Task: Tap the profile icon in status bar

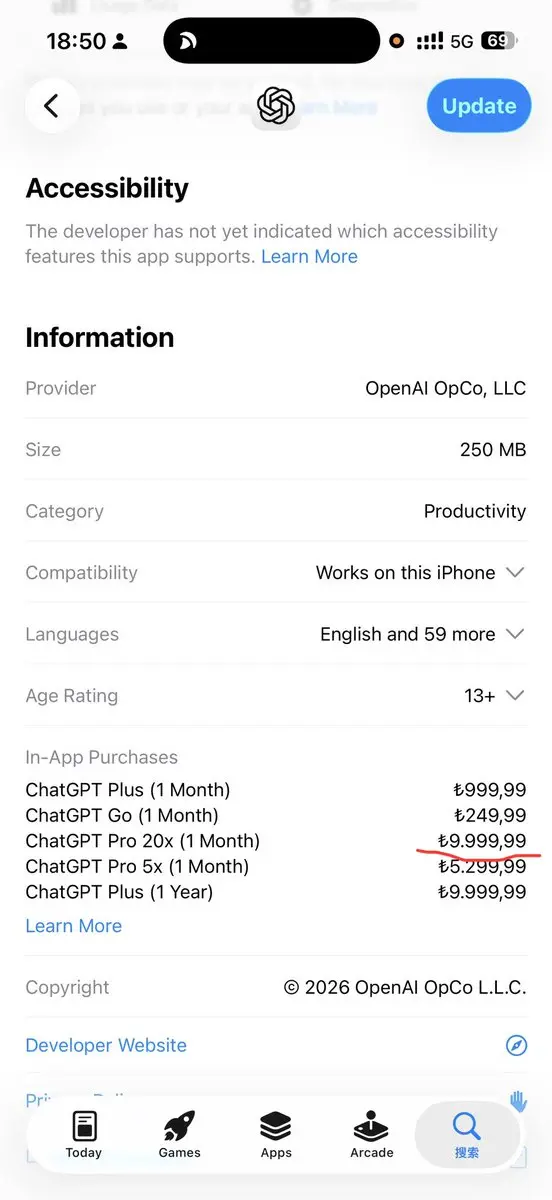Action: click(121, 42)
